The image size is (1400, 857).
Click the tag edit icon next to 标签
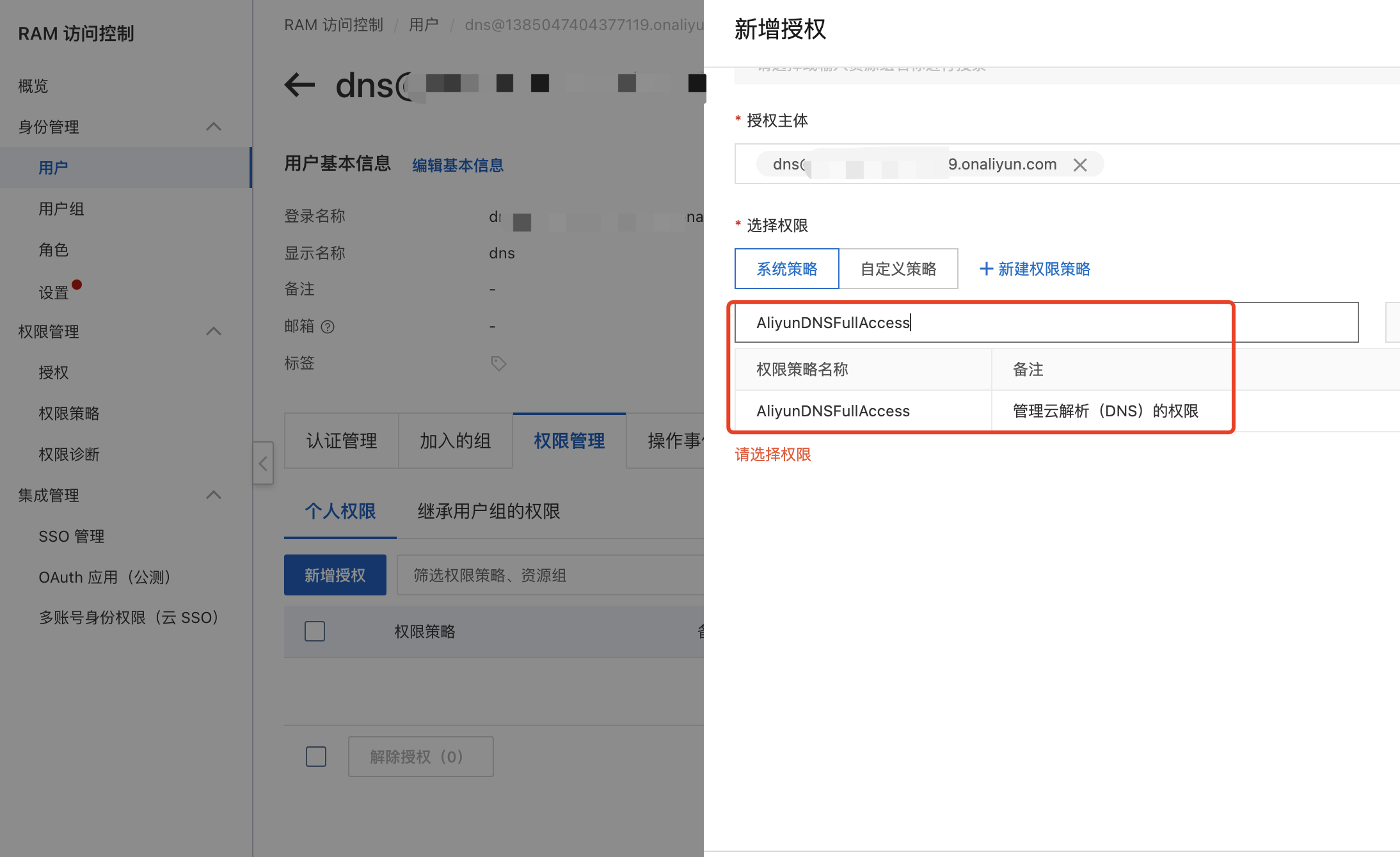tap(498, 363)
